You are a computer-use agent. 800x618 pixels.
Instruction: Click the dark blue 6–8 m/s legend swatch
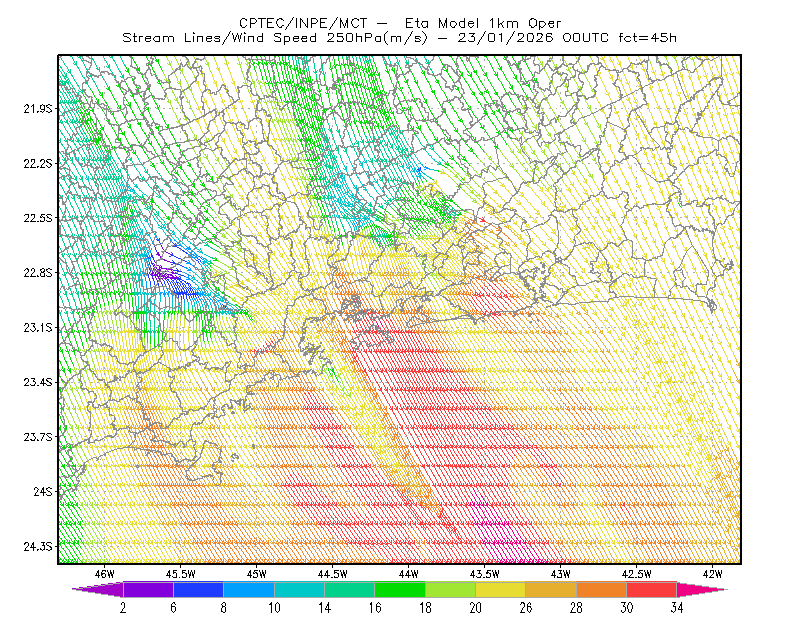pyautogui.click(x=198, y=589)
